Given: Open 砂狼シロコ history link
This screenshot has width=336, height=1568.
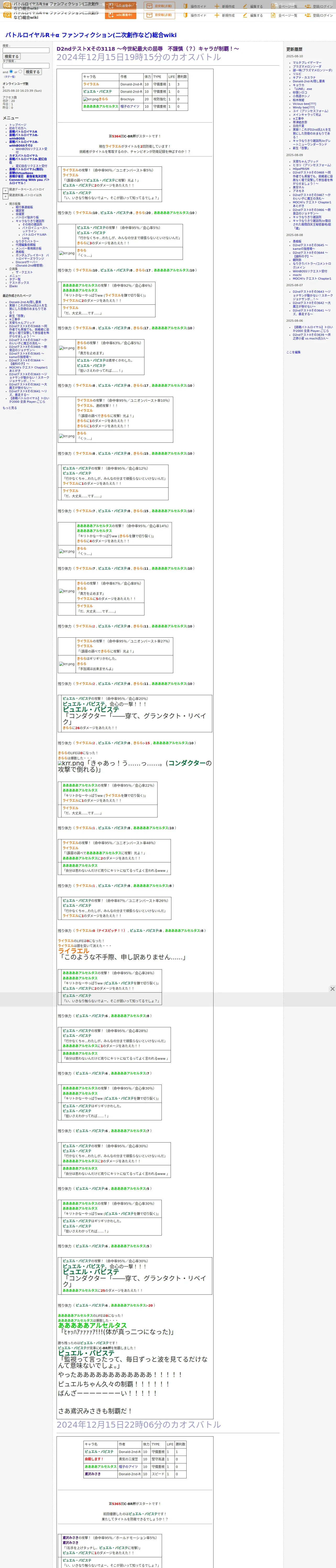Looking at the screenshot, I should click(x=300, y=93).
